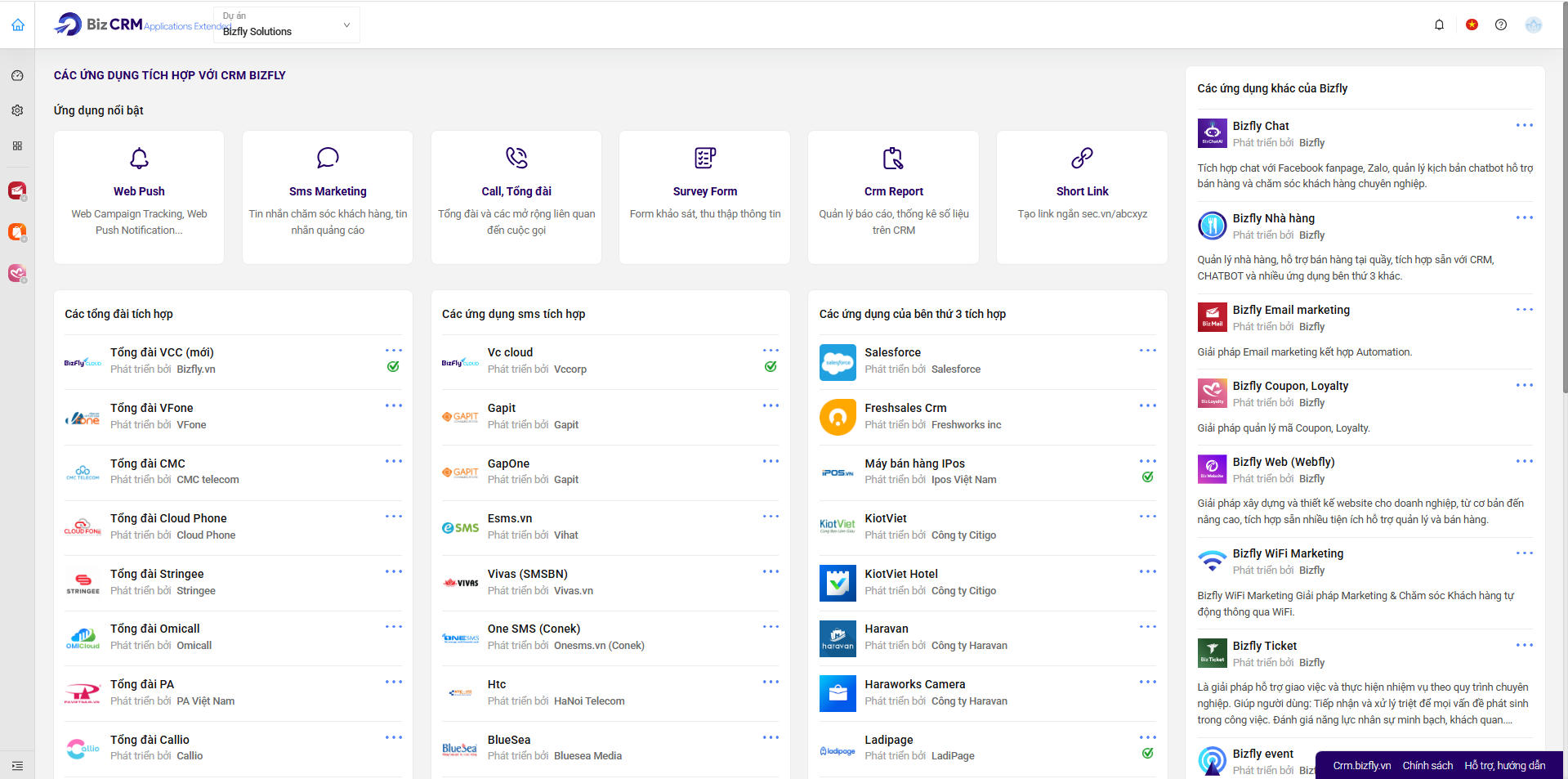Open the apps grid sidebar icon
1568x779 pixels.
[17, 146]
